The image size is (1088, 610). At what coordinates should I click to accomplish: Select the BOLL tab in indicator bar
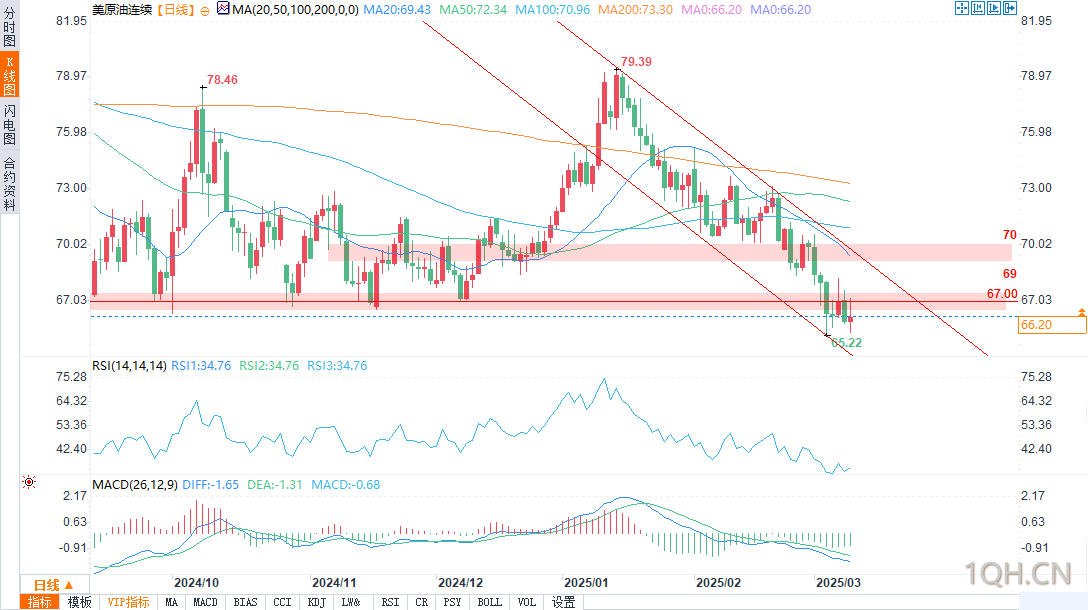[490, 602]
